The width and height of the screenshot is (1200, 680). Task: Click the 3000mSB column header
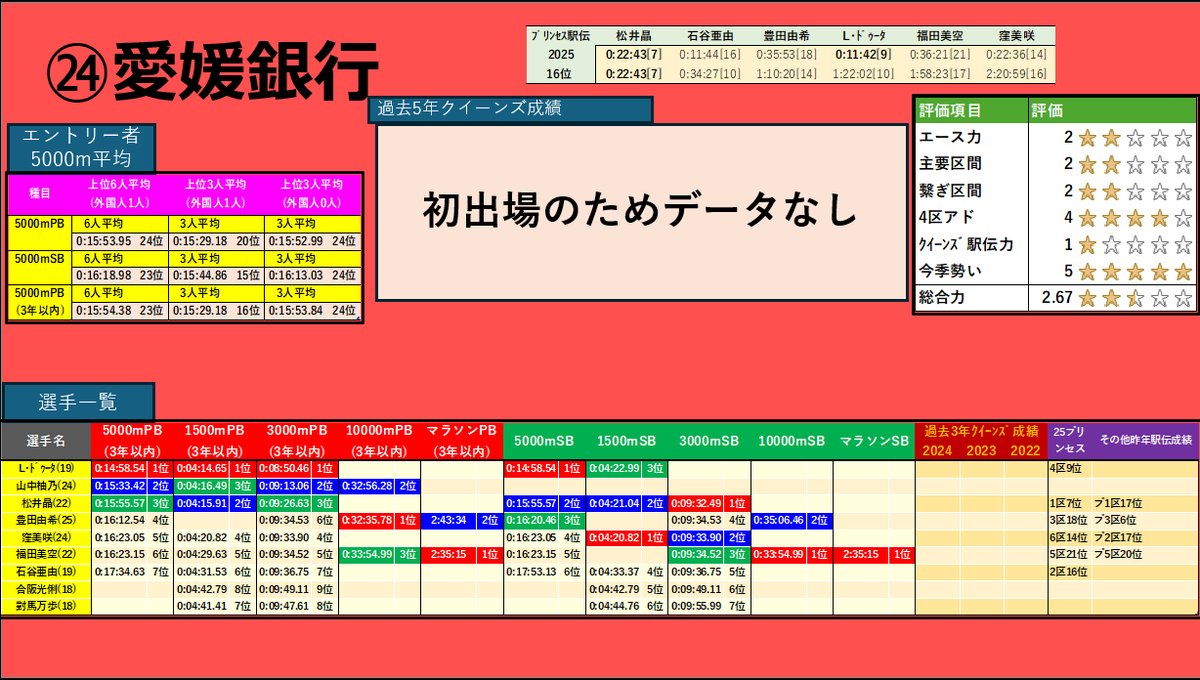click(709, 441)
